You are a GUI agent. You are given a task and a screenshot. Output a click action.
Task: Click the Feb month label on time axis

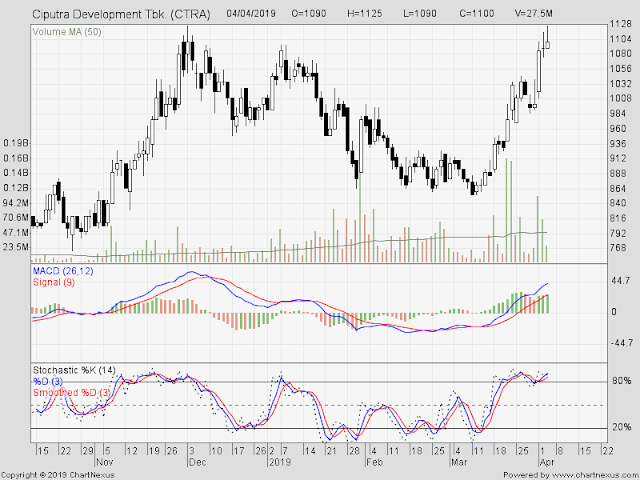pos(374,462)
